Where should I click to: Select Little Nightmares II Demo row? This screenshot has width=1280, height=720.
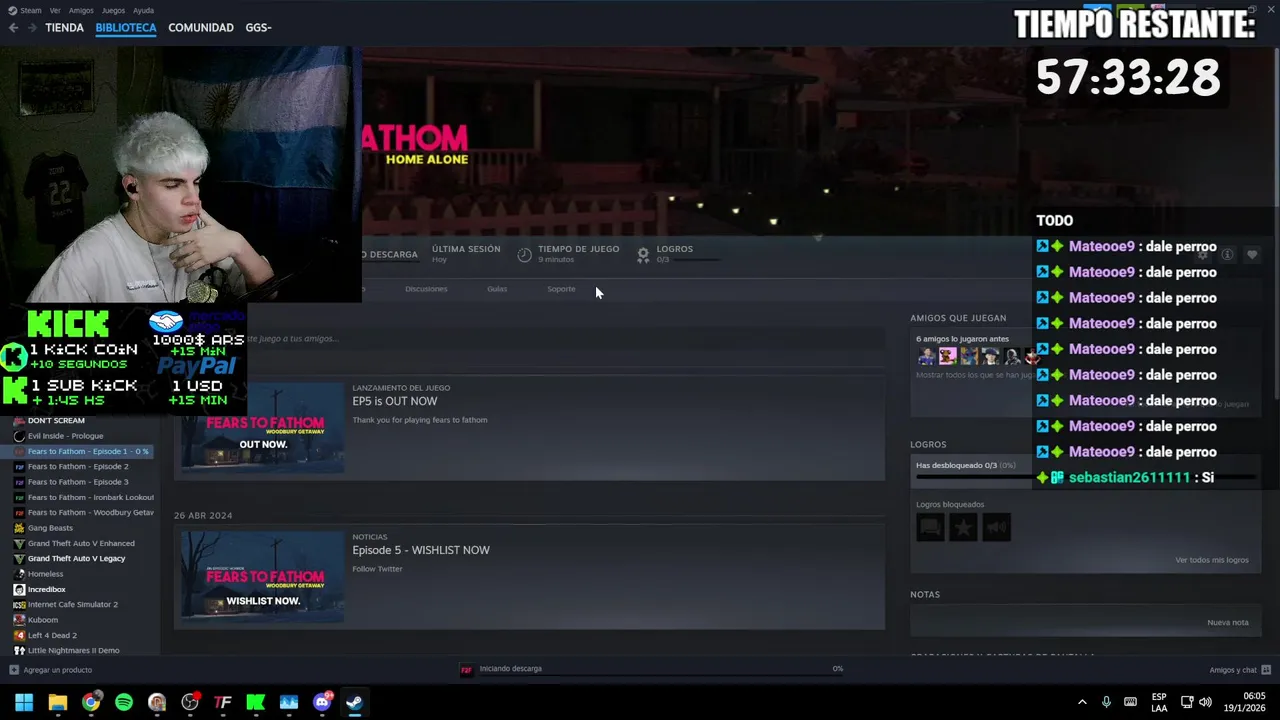(x=83, y=651)
